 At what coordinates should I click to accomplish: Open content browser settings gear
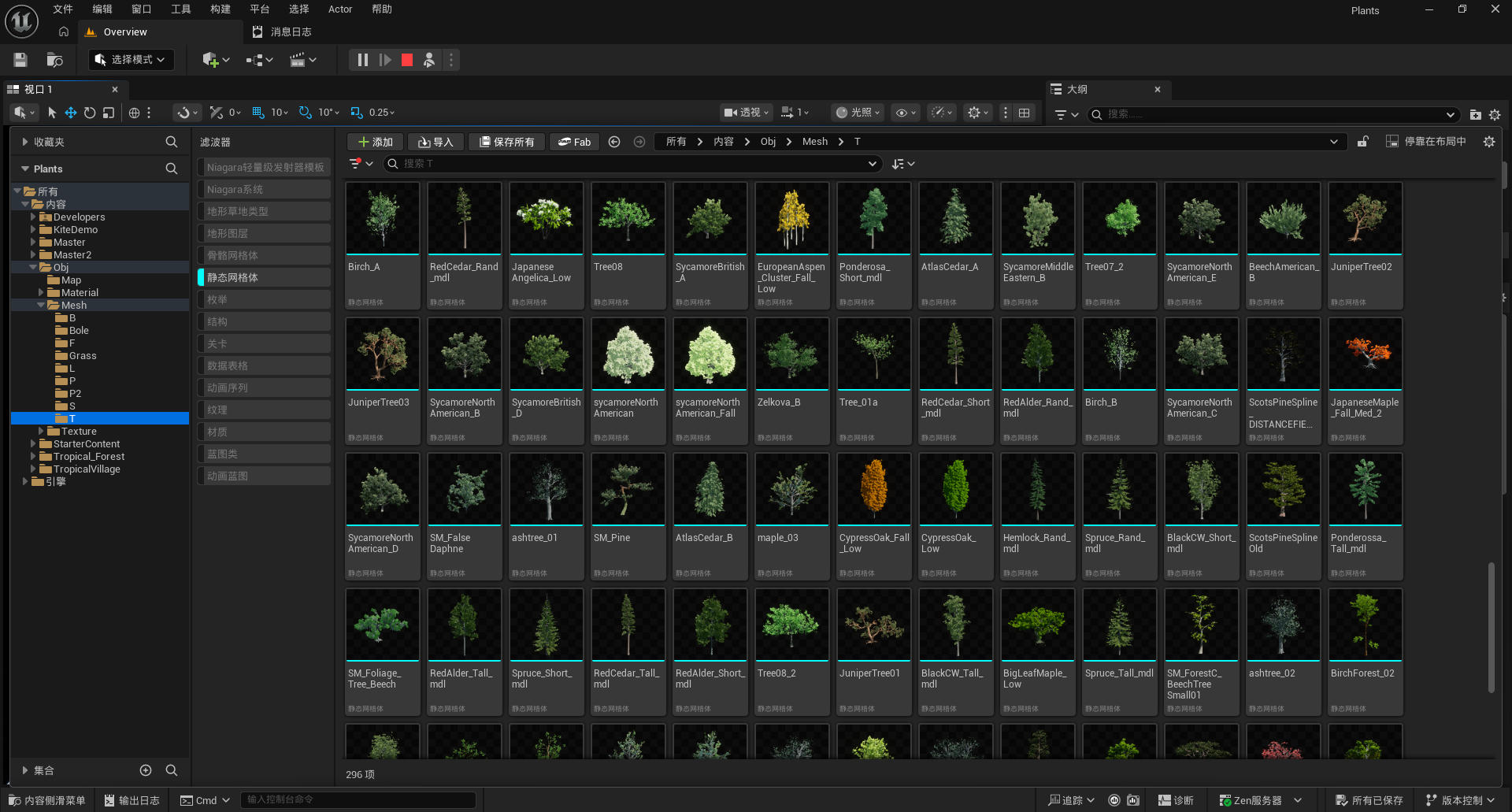point(1488,142)
